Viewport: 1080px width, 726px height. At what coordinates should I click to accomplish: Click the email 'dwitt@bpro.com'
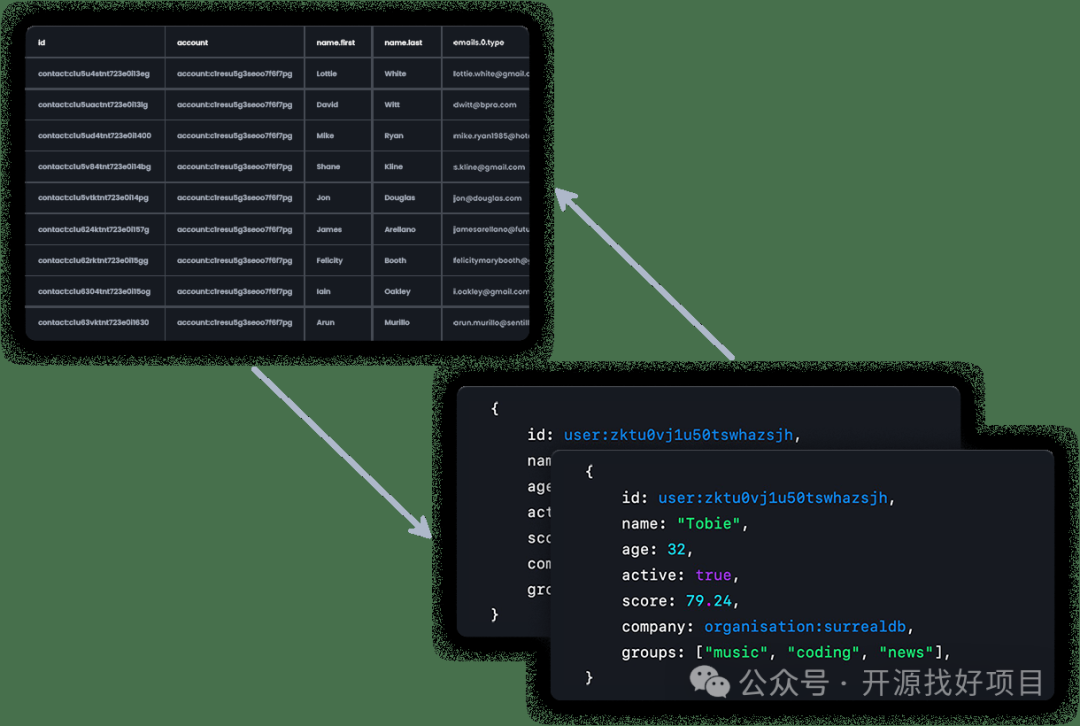484,105
